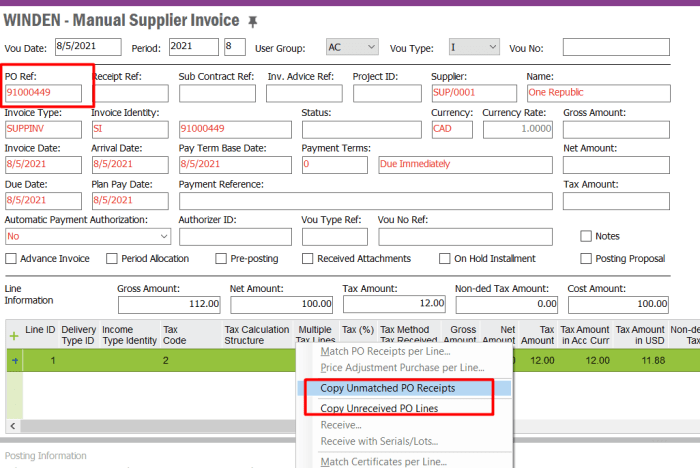
Task: Click the Inv. Advice Ref field
Action: pos(304,93)
